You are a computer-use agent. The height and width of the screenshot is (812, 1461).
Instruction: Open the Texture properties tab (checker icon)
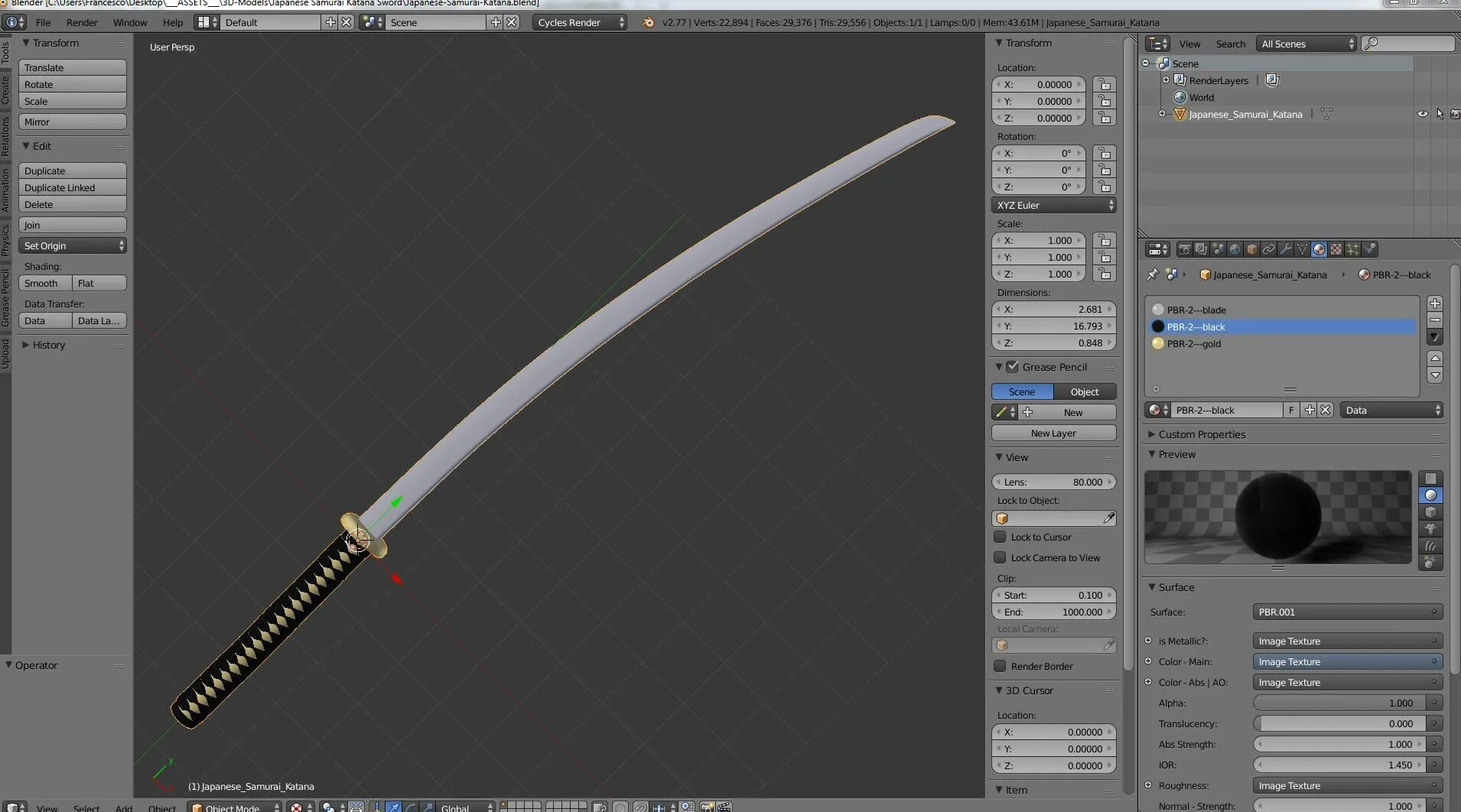1336,249
